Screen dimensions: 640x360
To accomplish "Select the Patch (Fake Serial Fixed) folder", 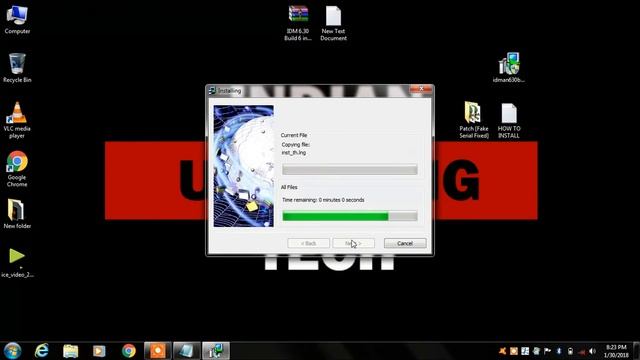I will pyautogui.click(x=473, y=120).
